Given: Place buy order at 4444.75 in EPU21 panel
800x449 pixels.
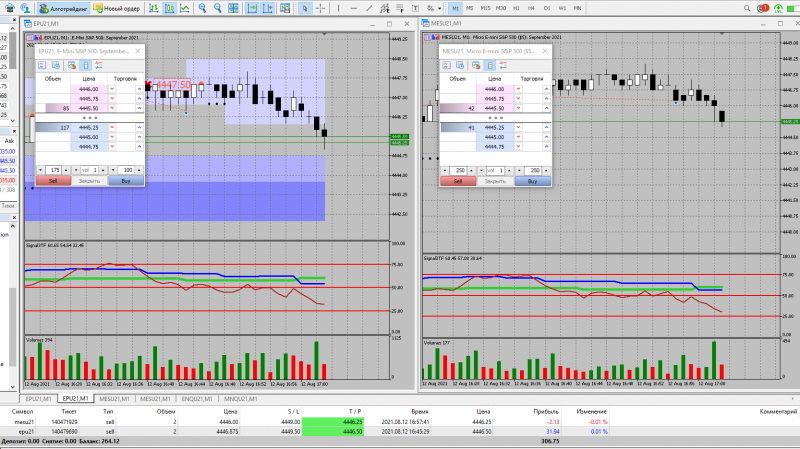Looking at the screenshot, I should (139, 146).
